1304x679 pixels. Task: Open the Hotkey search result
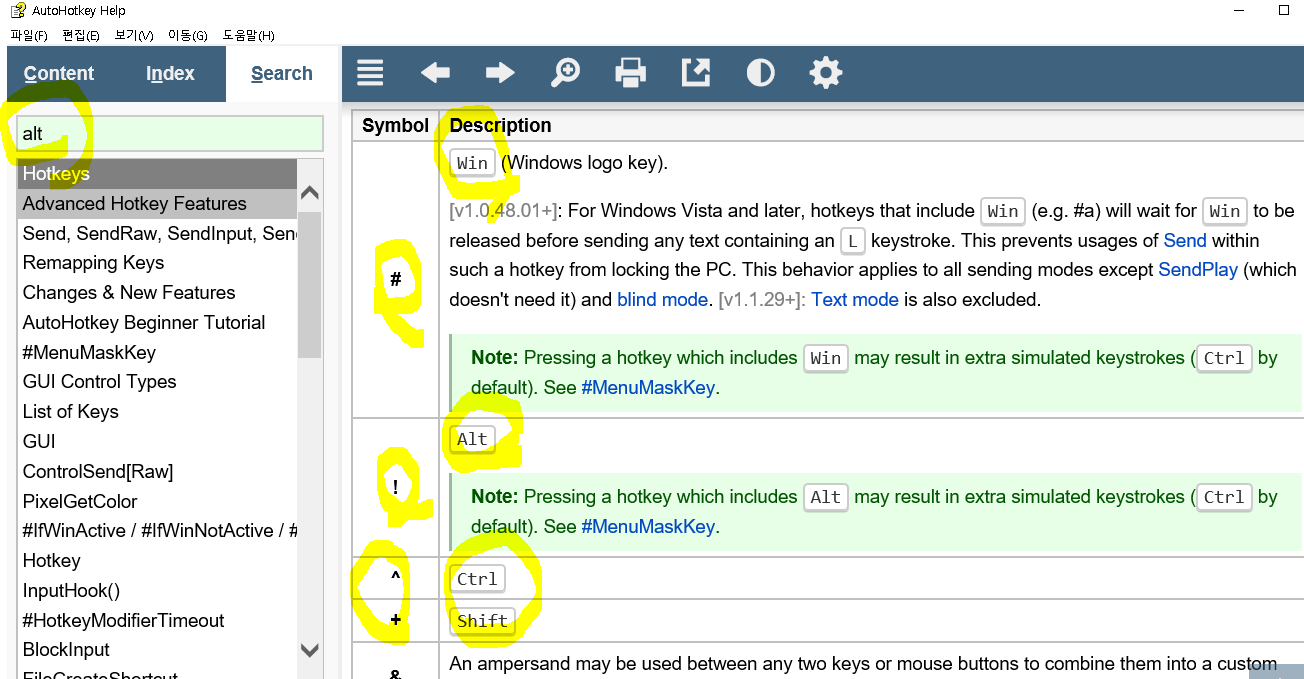157,561
